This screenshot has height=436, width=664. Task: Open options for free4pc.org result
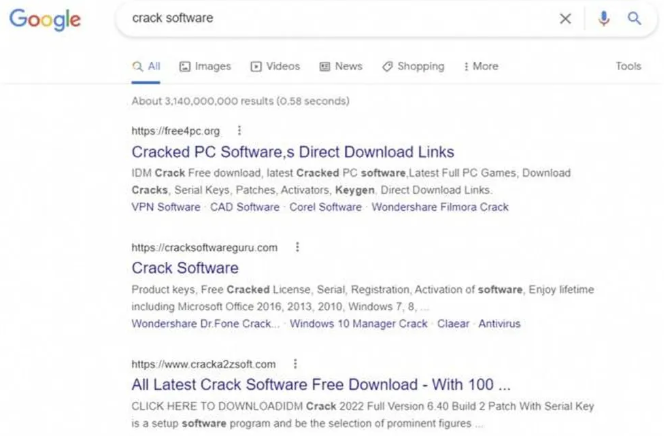click(x=239, y=130)
